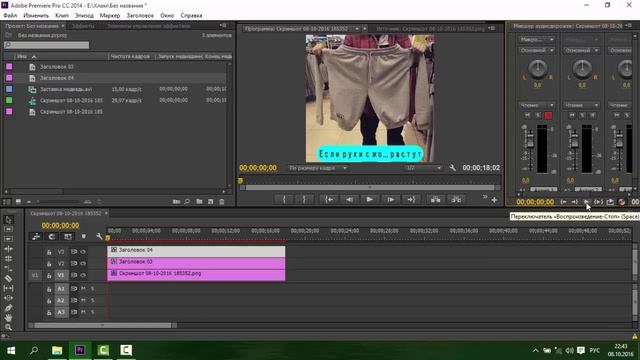Open the Program Monitor zoom level dropdown
Screen dimensions: 640x360
(317, 168)
